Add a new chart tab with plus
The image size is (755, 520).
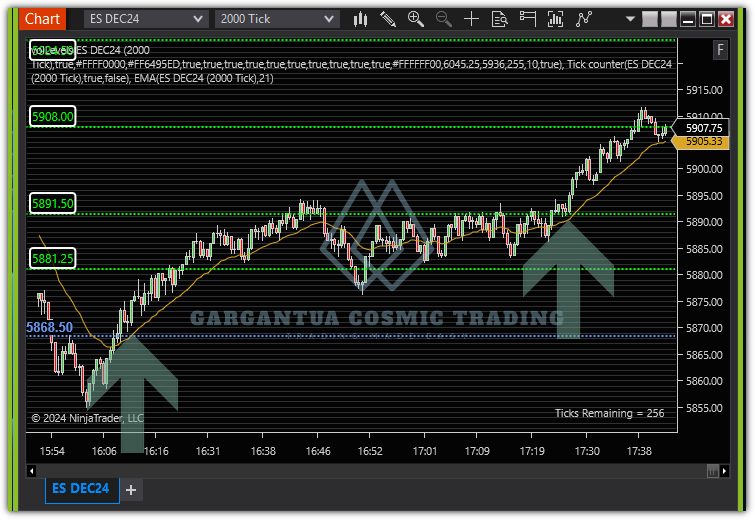[131, 490]
